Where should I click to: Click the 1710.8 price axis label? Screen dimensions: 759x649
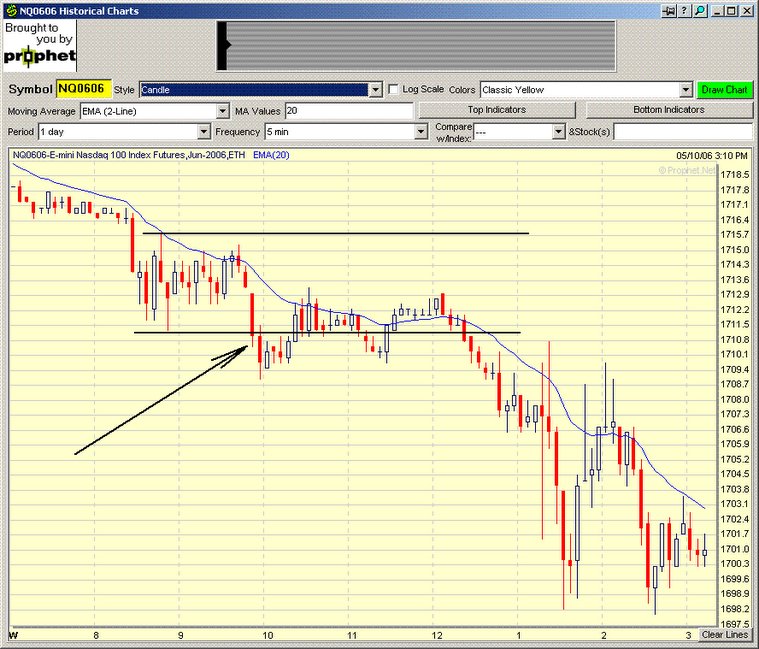735,339
